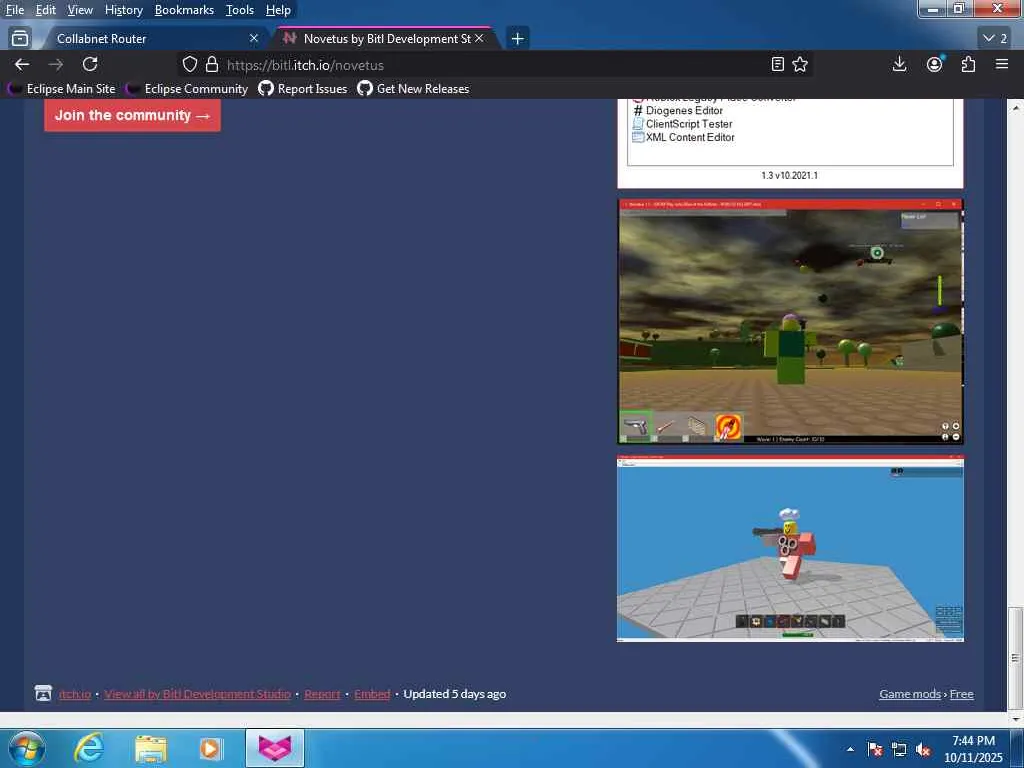This screenshot has width=1024, height=768.
Task: Close the Collabnet Router tab
Action: click(x=254, y=39)
